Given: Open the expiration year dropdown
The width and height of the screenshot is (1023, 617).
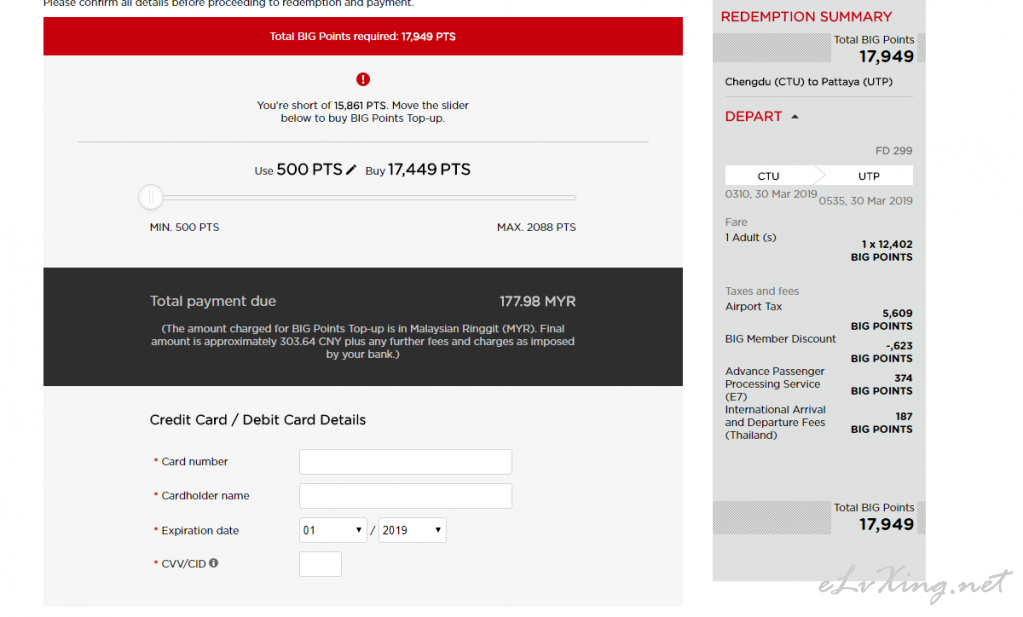Looking at the screenshot, I should [x=412, y=530].
